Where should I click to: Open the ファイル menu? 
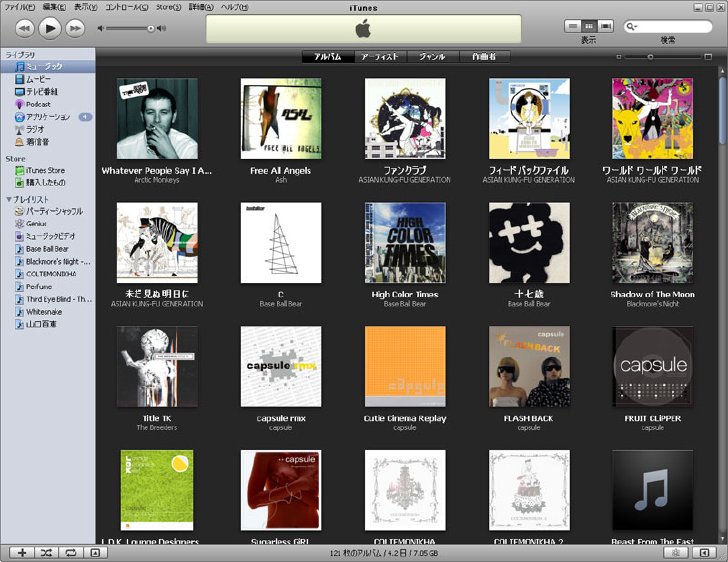pyautogui.click(x=20, y=7)
